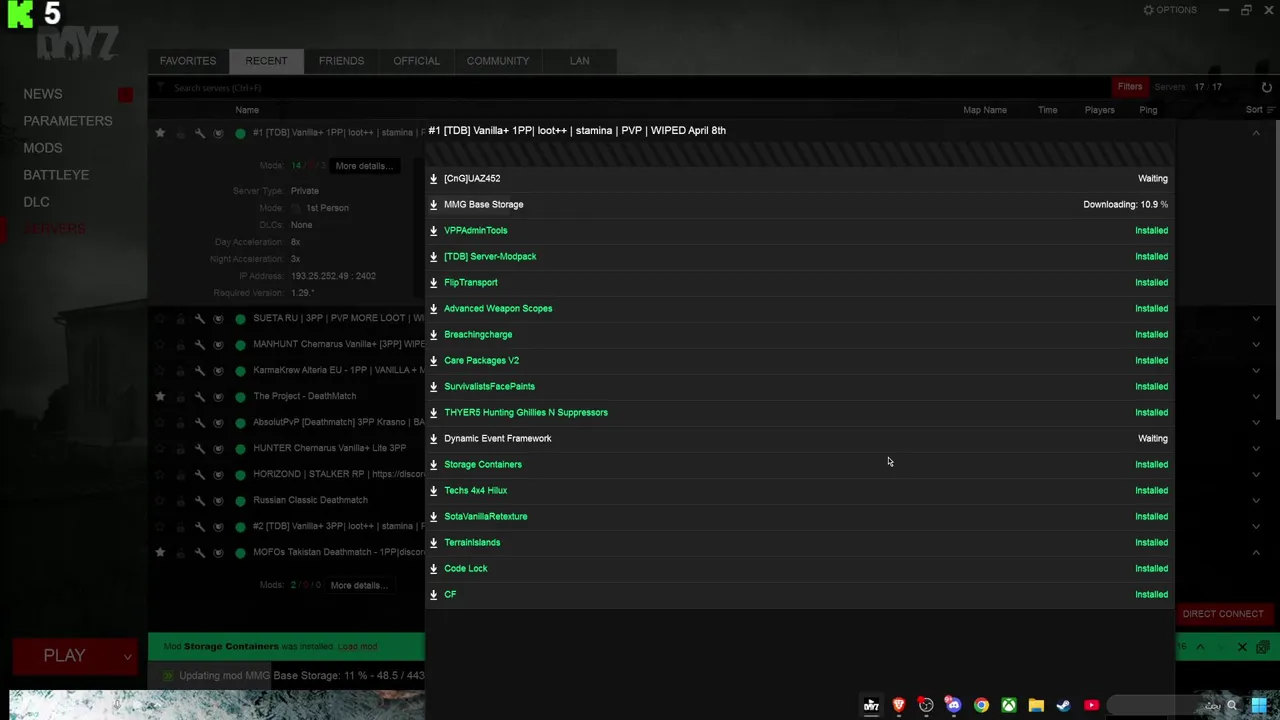Open NEWS in left sidebar

click(x=43, y=94)
